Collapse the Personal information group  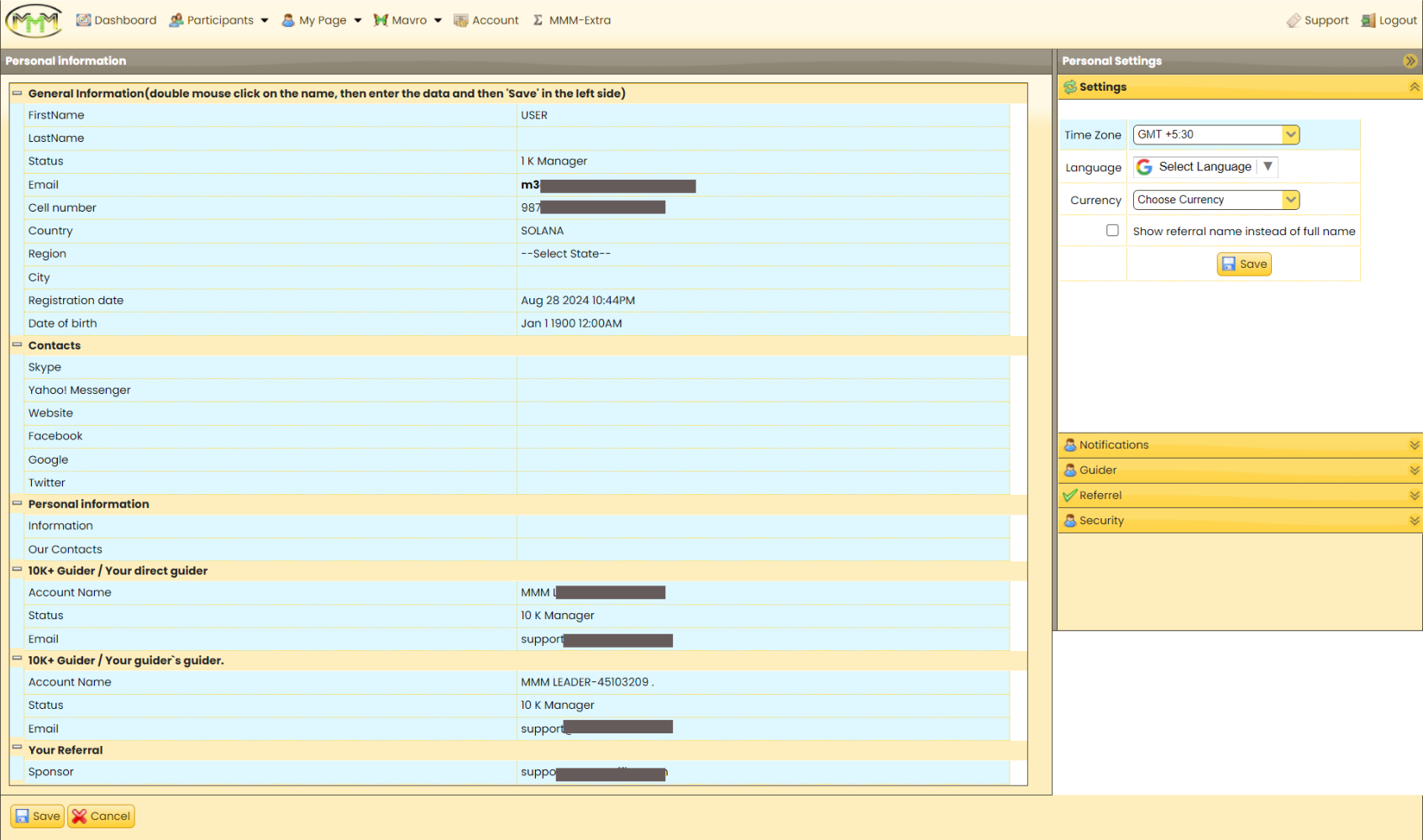click(x=17, y=503)
